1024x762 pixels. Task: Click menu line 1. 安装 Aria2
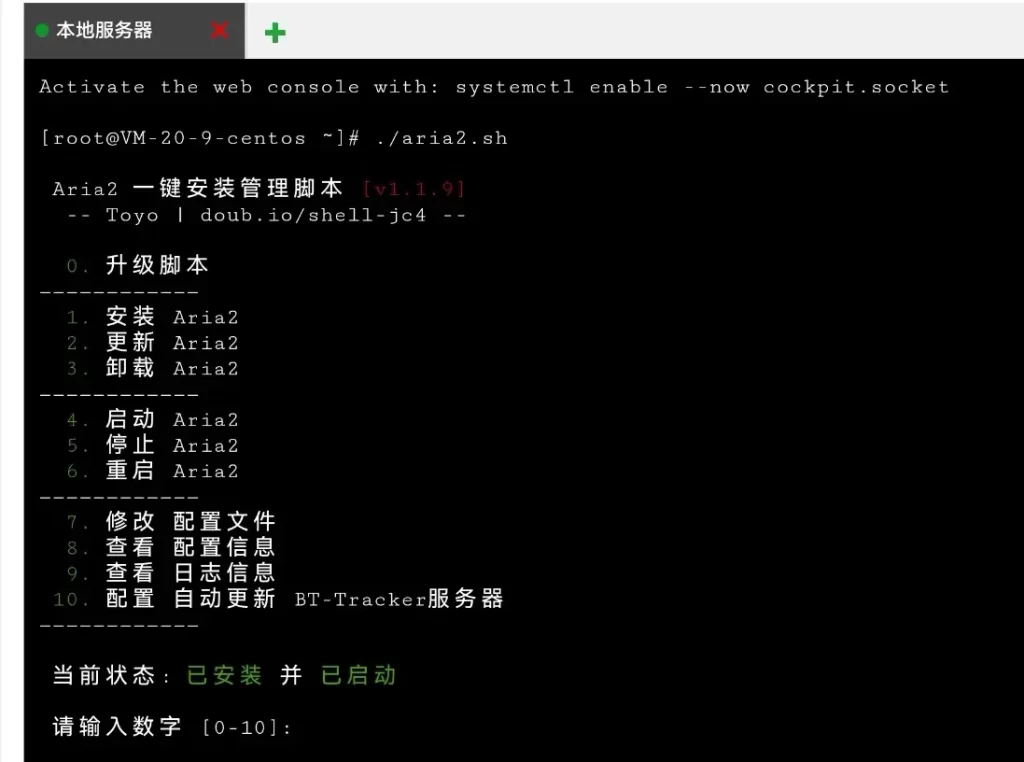click(152, 317)
